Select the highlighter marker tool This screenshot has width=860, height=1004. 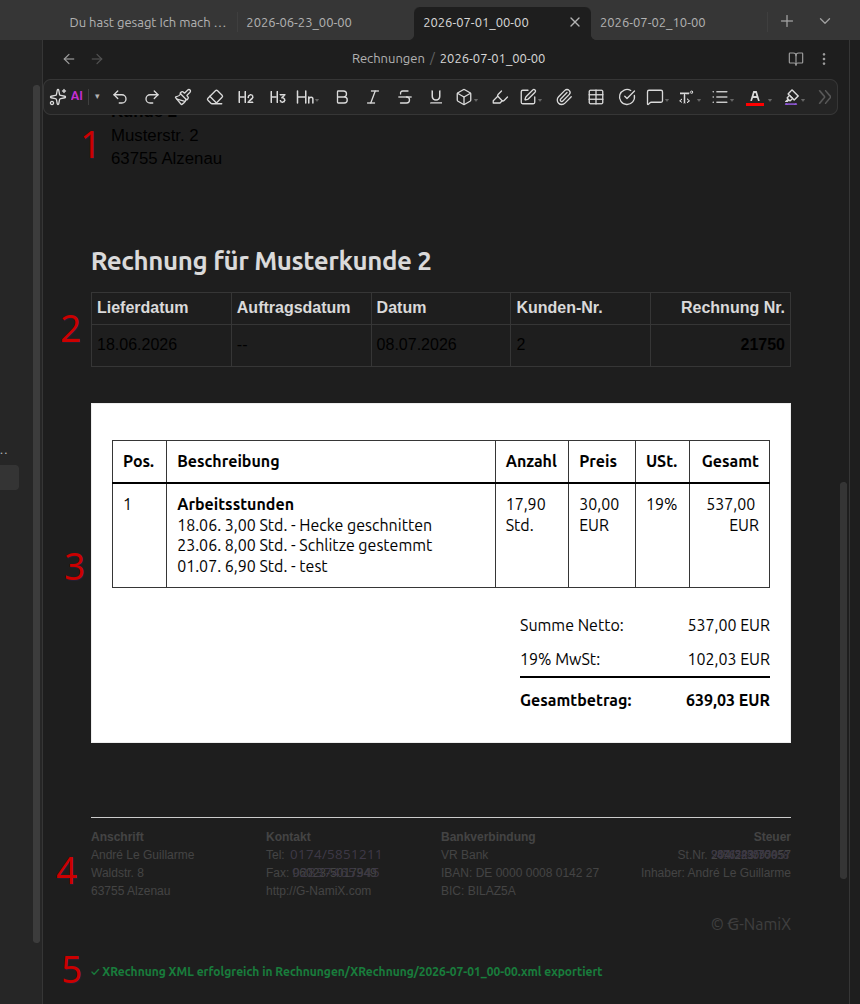pyautogui.click(x=499, y=97)
